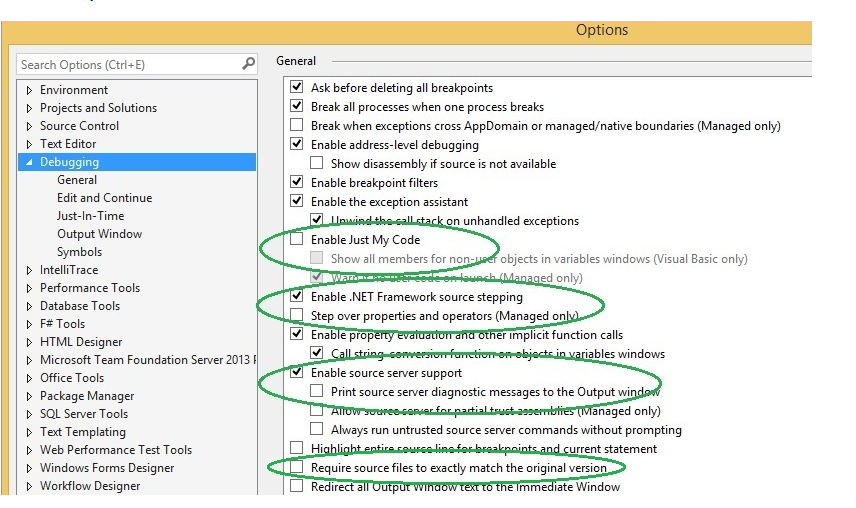
Task: Select the Environment tree item label
Action: 74,90
